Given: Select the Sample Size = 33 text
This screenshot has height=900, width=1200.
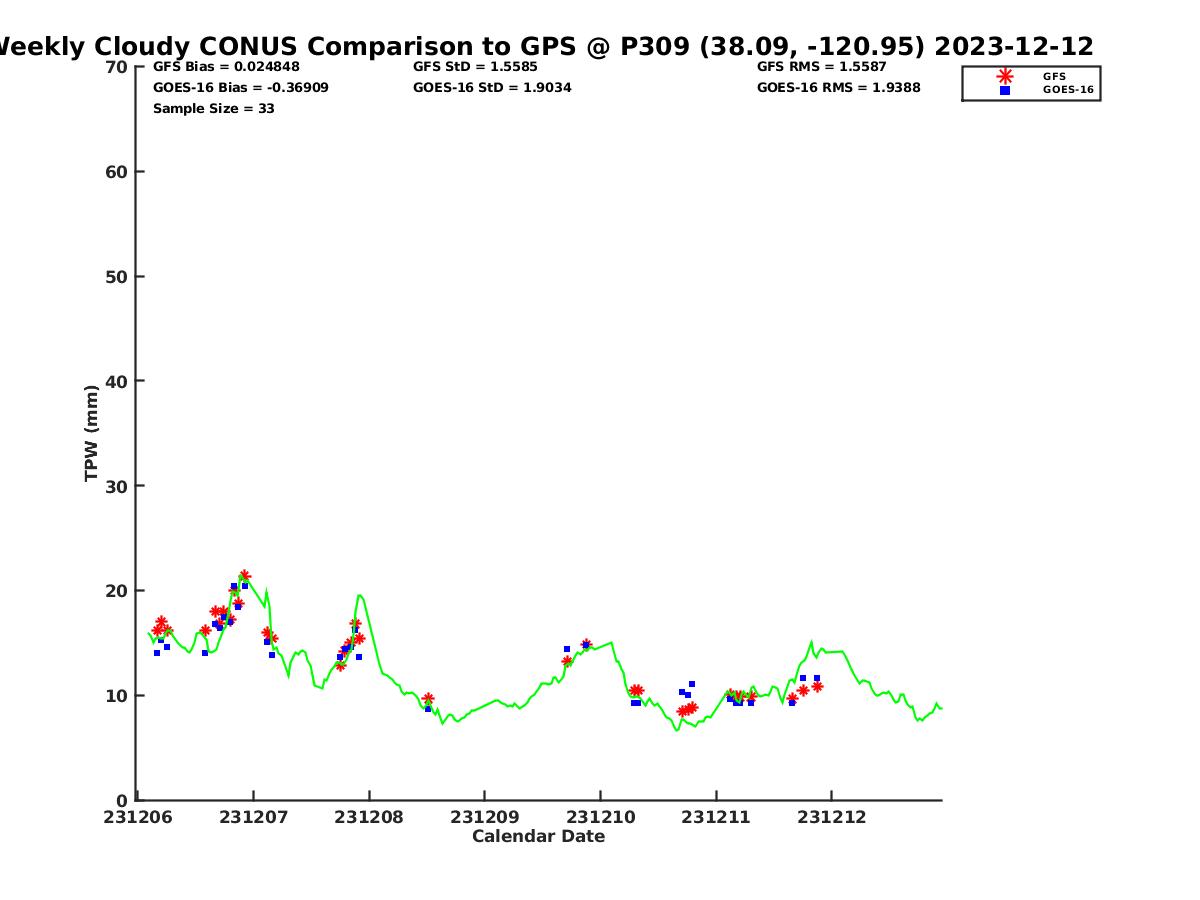Looking at the screenshot, I should [213, 108].
